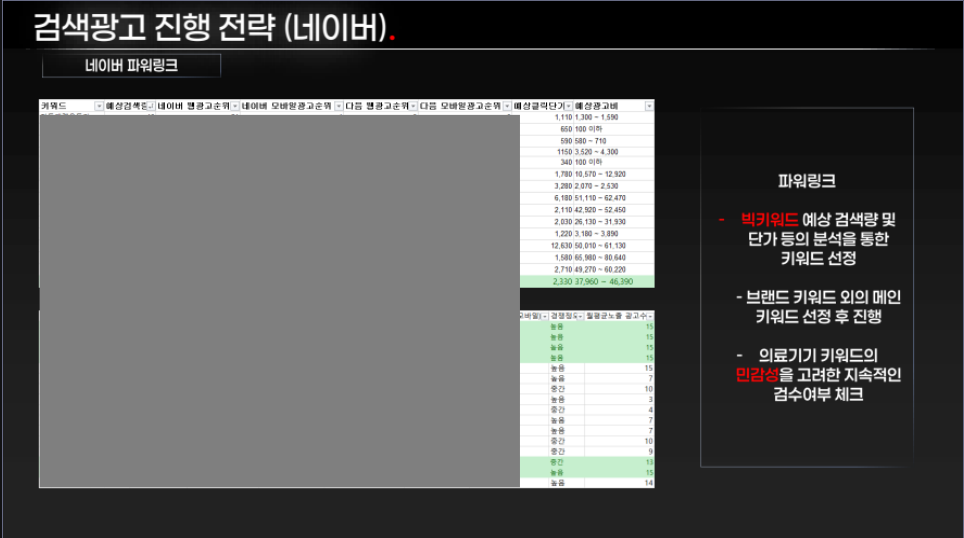
Task: Select the cell 51,110 ~ 62,470
Action: point(600,198)
